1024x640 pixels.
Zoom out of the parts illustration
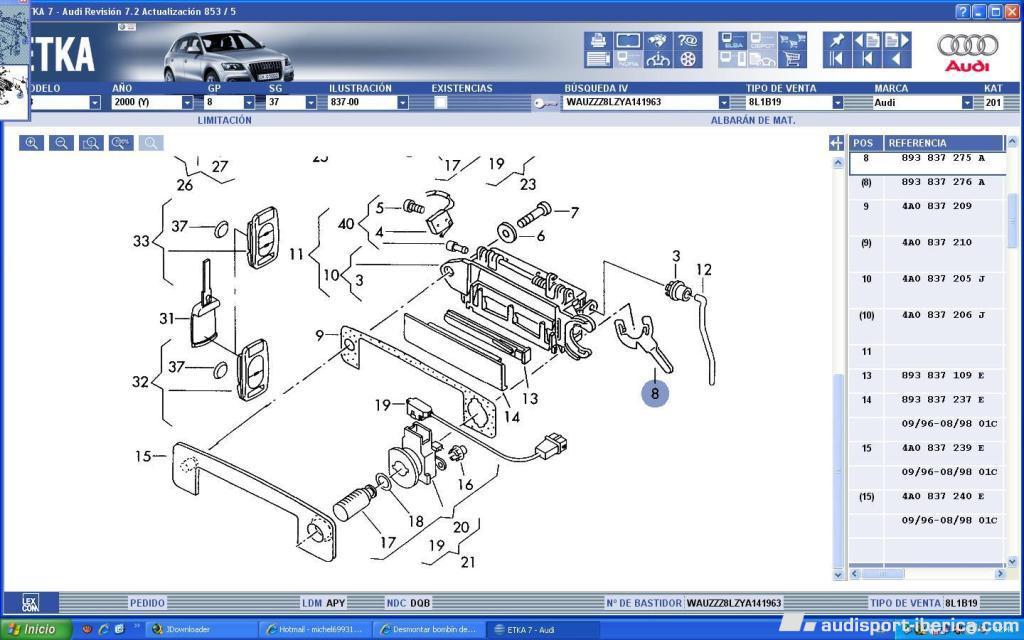coord(61,143)
